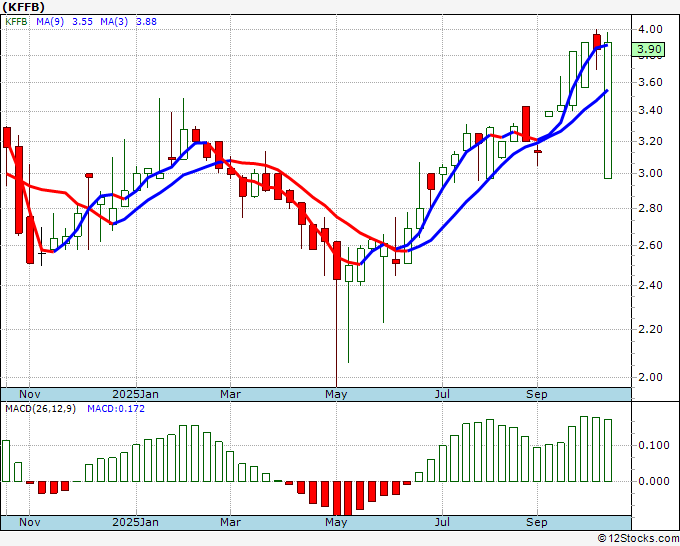Open the 12Stocks.com copyright link
The height and width of the screenshot is (546, 680).
tap(638, 539)
